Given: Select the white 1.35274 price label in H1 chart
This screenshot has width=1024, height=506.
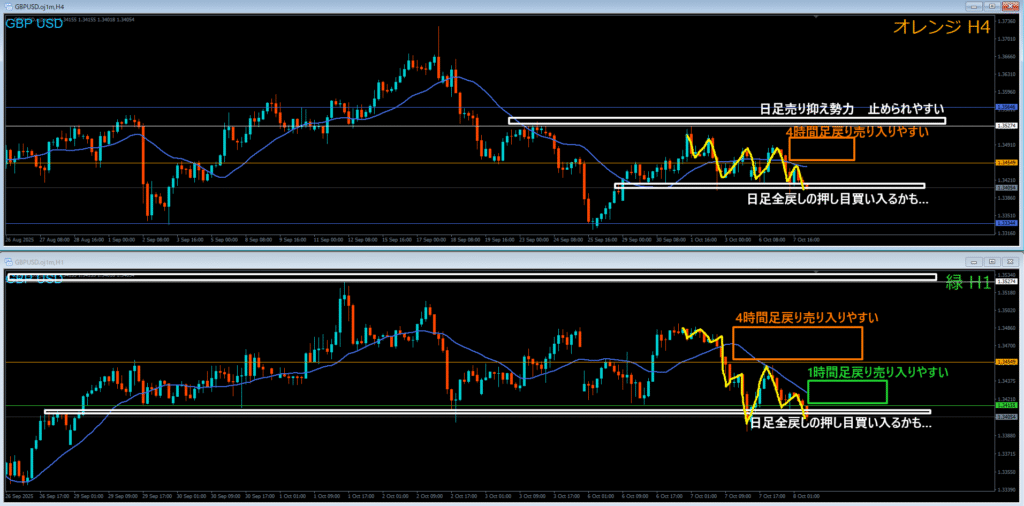Looking at the screenshot, I should [x=1005, y=281].
